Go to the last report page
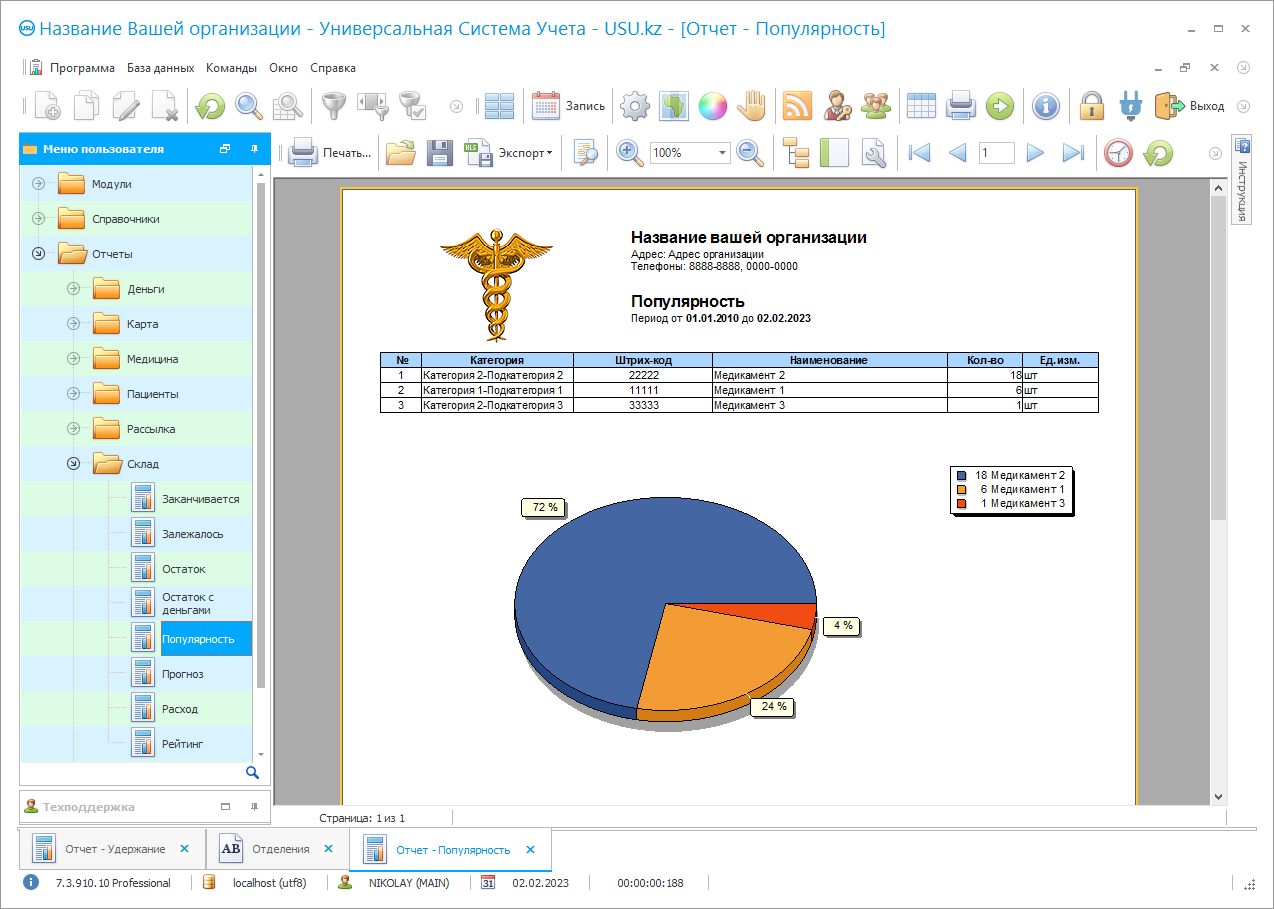Image resolution: width=1274 pixels, height=909 pixels. click(x=1073, y=153)
